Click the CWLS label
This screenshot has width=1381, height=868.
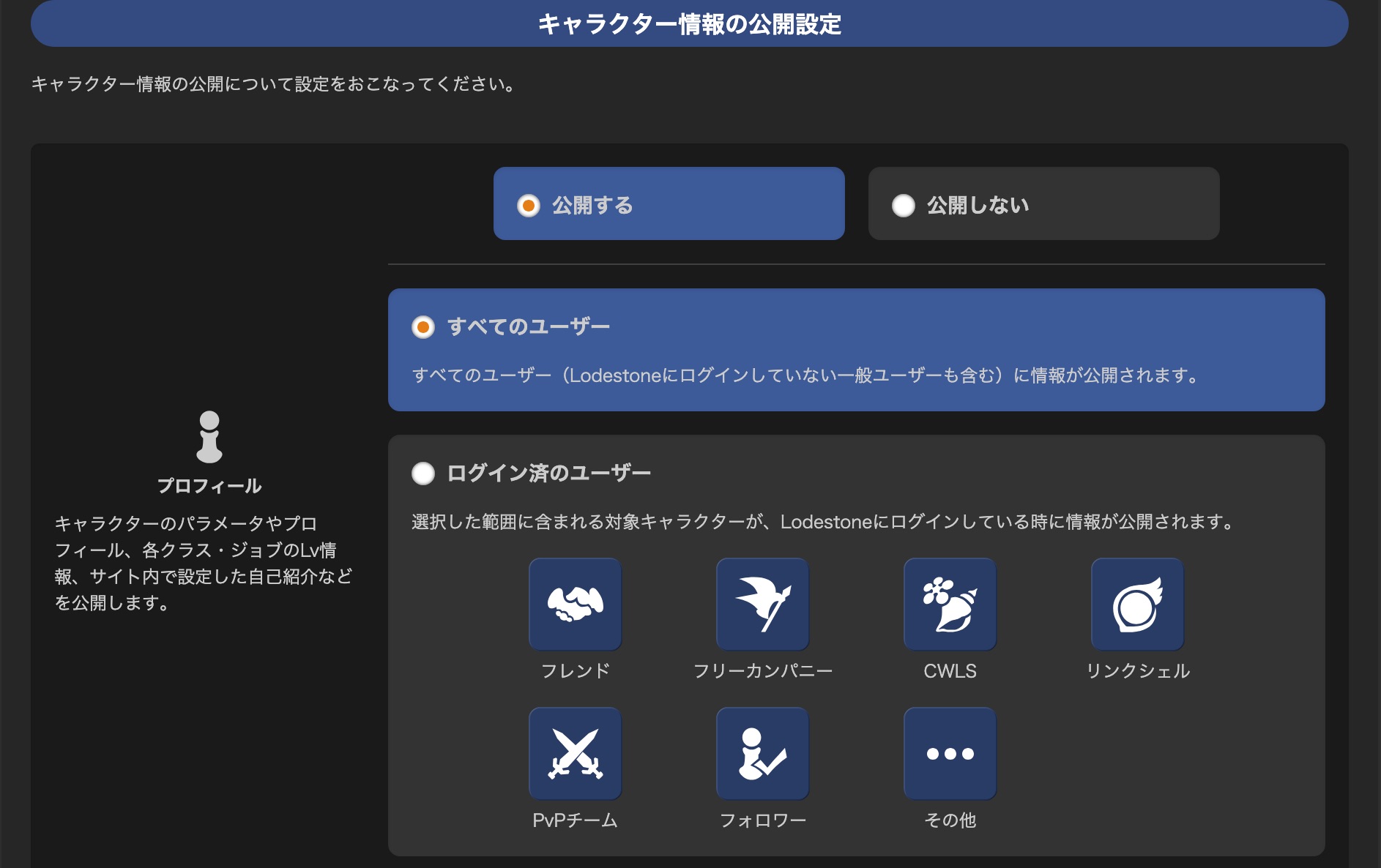click(950, 671)
